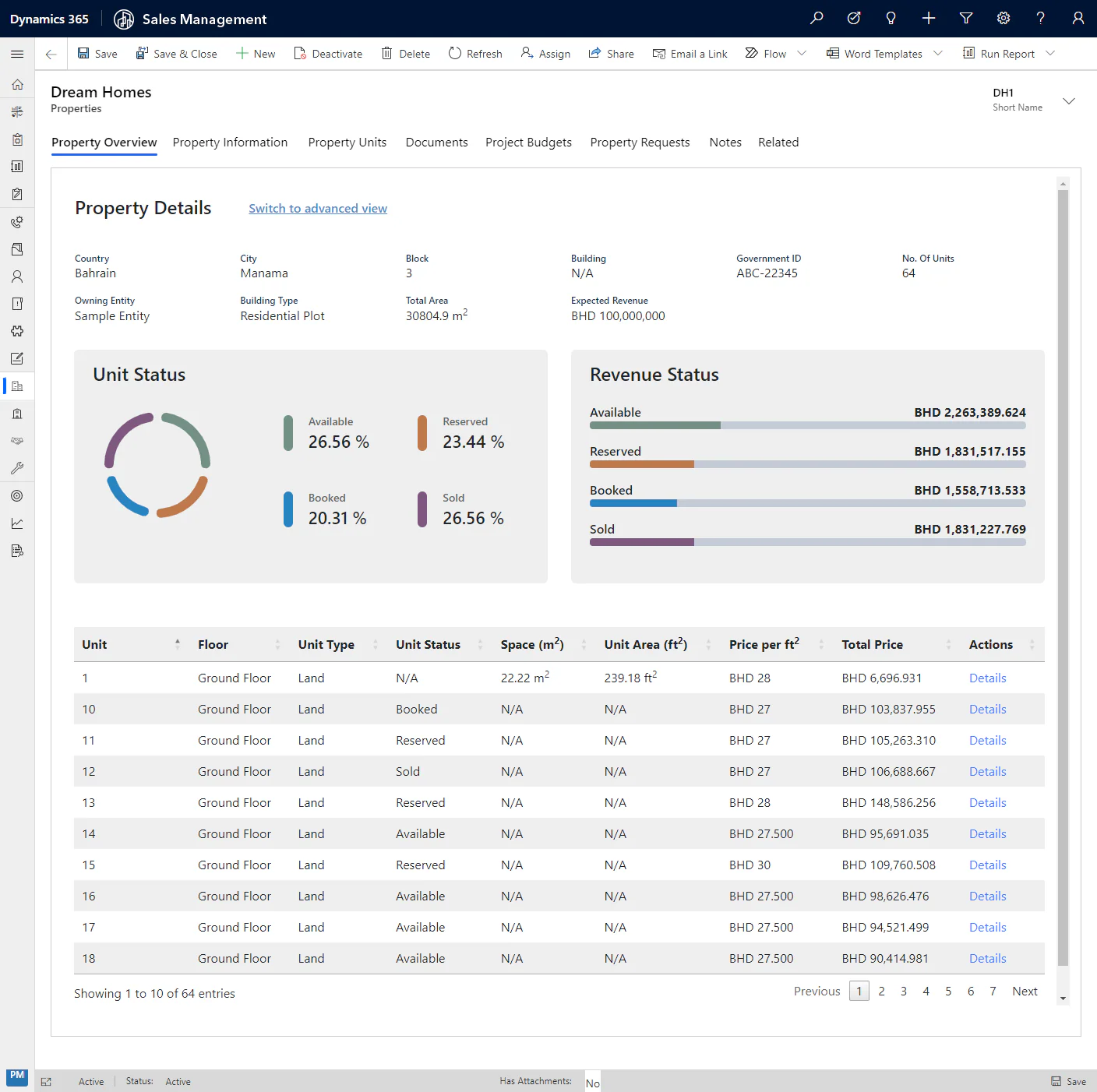Open Details for unit 18
The width and height of the screenshot is (1097, 1092).
click(987, 959)
